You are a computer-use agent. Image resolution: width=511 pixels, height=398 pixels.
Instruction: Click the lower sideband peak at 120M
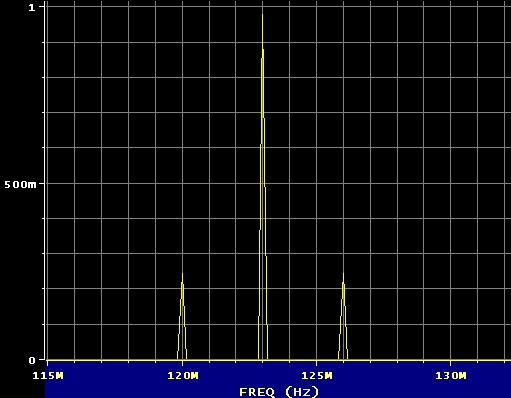(182, 317)
